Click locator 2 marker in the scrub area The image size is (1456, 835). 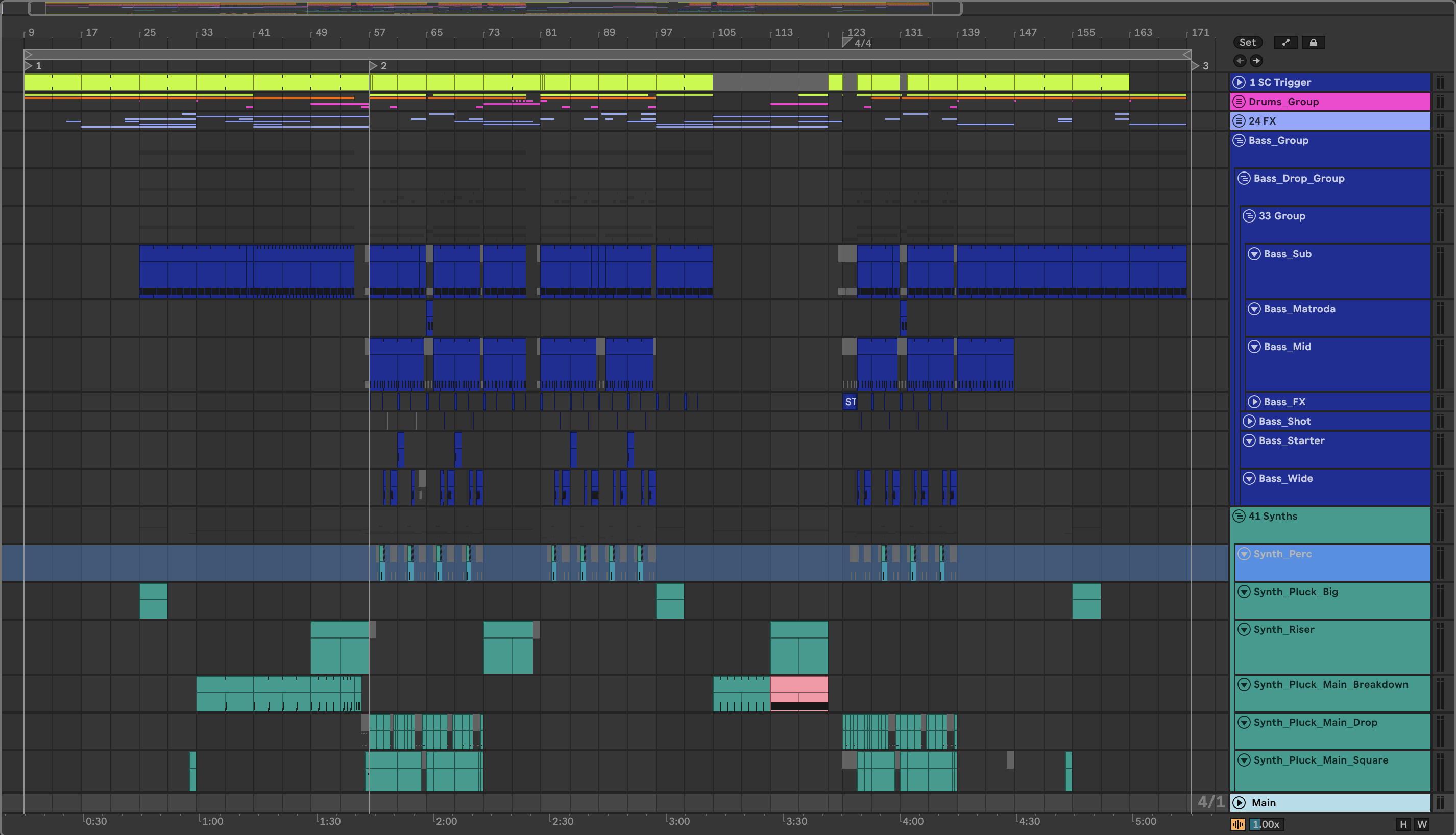(x=374, y=66)
